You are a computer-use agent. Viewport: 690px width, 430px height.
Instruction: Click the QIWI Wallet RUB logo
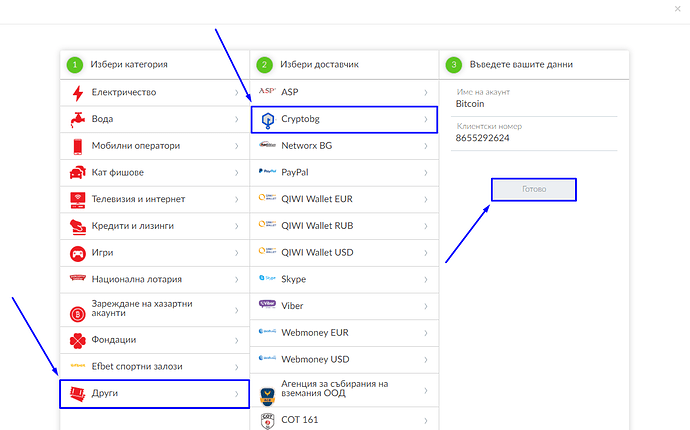[267, 224]
